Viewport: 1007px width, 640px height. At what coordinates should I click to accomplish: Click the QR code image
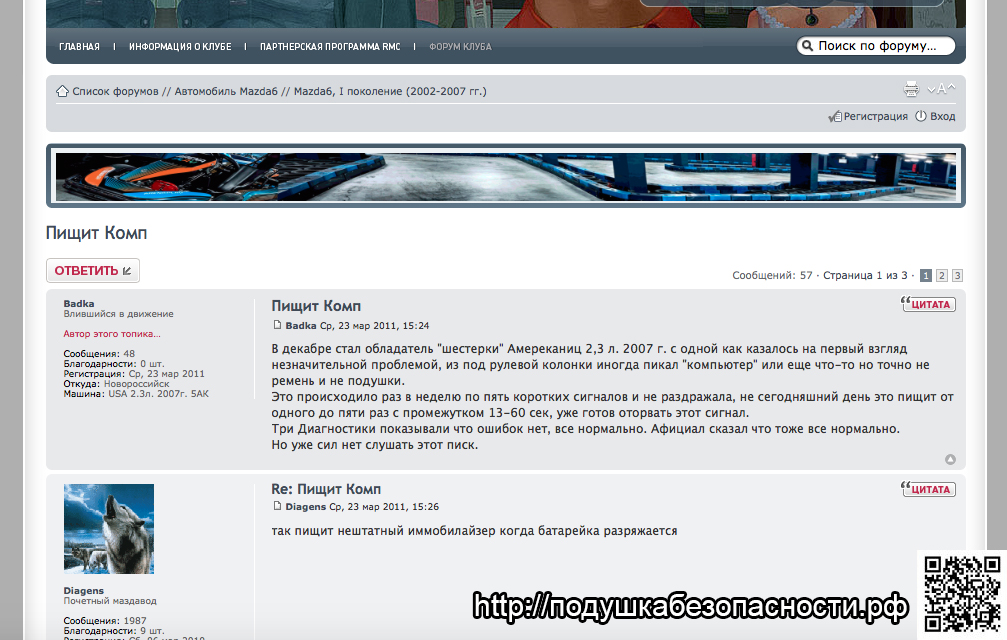coord(961,590)
